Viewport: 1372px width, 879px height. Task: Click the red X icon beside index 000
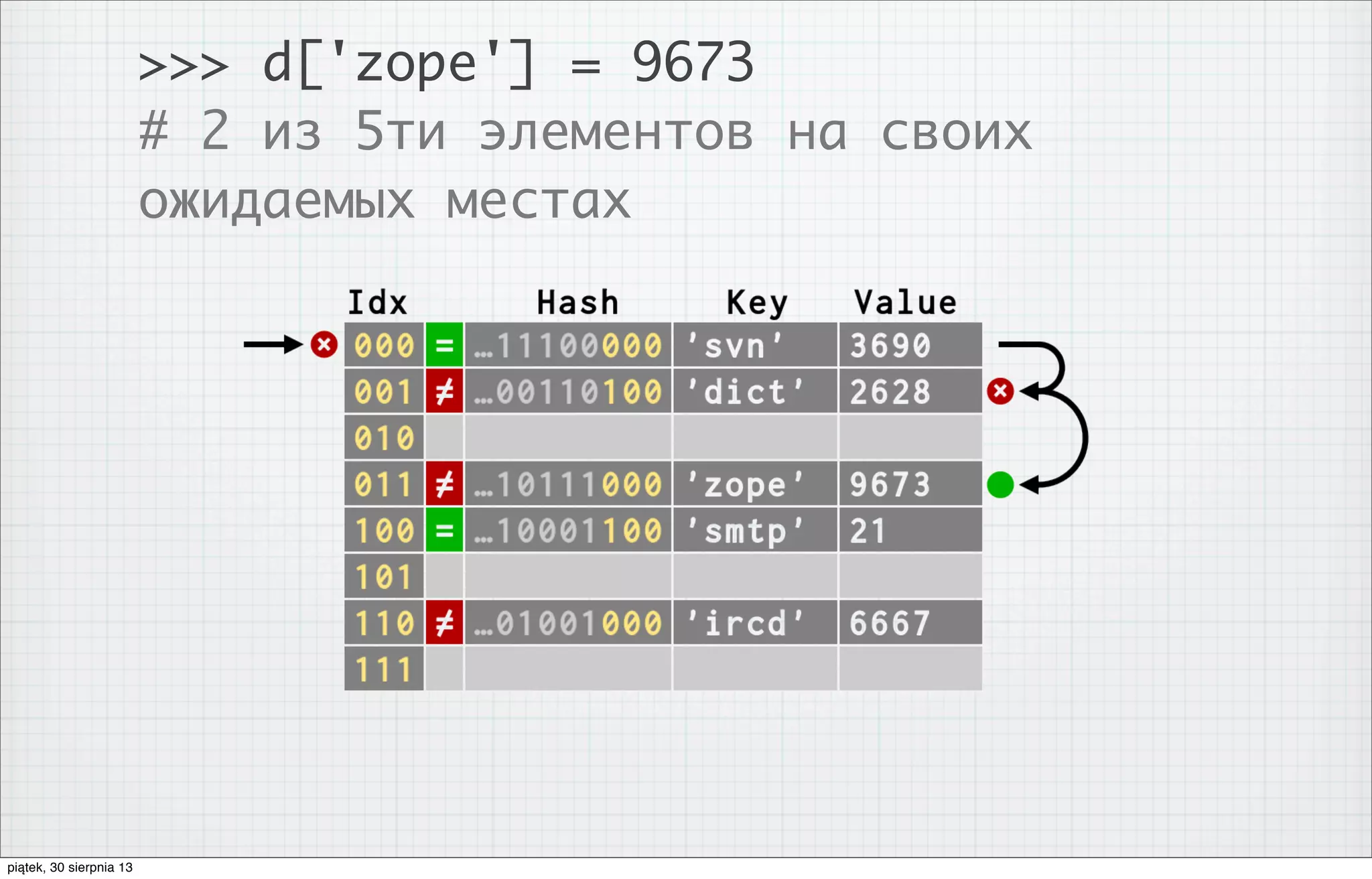pyautogui.click(x=324, y=344)
